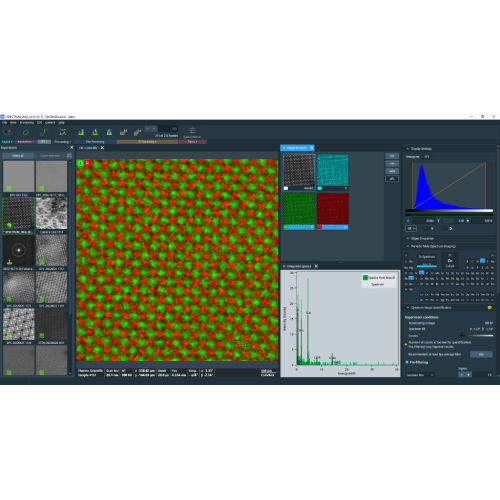The height and width of the screenshot is (500, 500).
Task: Click the yellow warning icon beside quantification header
Action: pos(489,308)
